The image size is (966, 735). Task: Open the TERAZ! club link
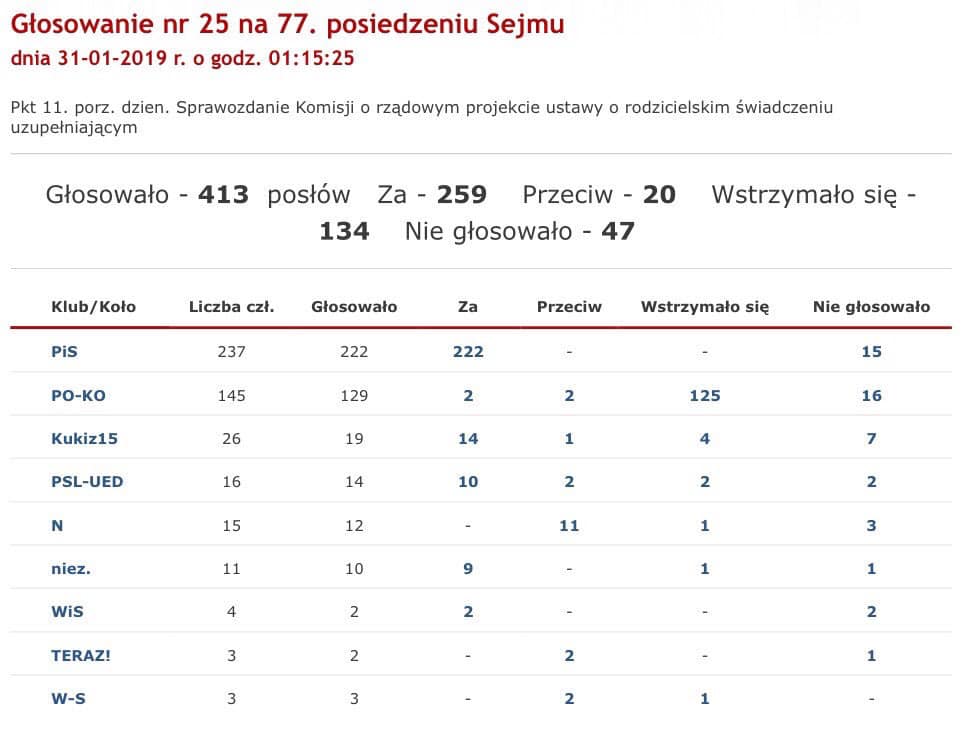tap(80, 655)
